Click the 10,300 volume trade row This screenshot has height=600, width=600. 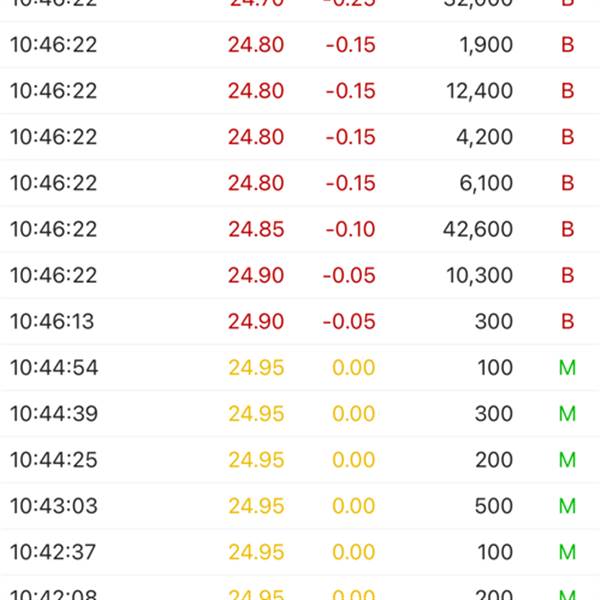point(300,275)
